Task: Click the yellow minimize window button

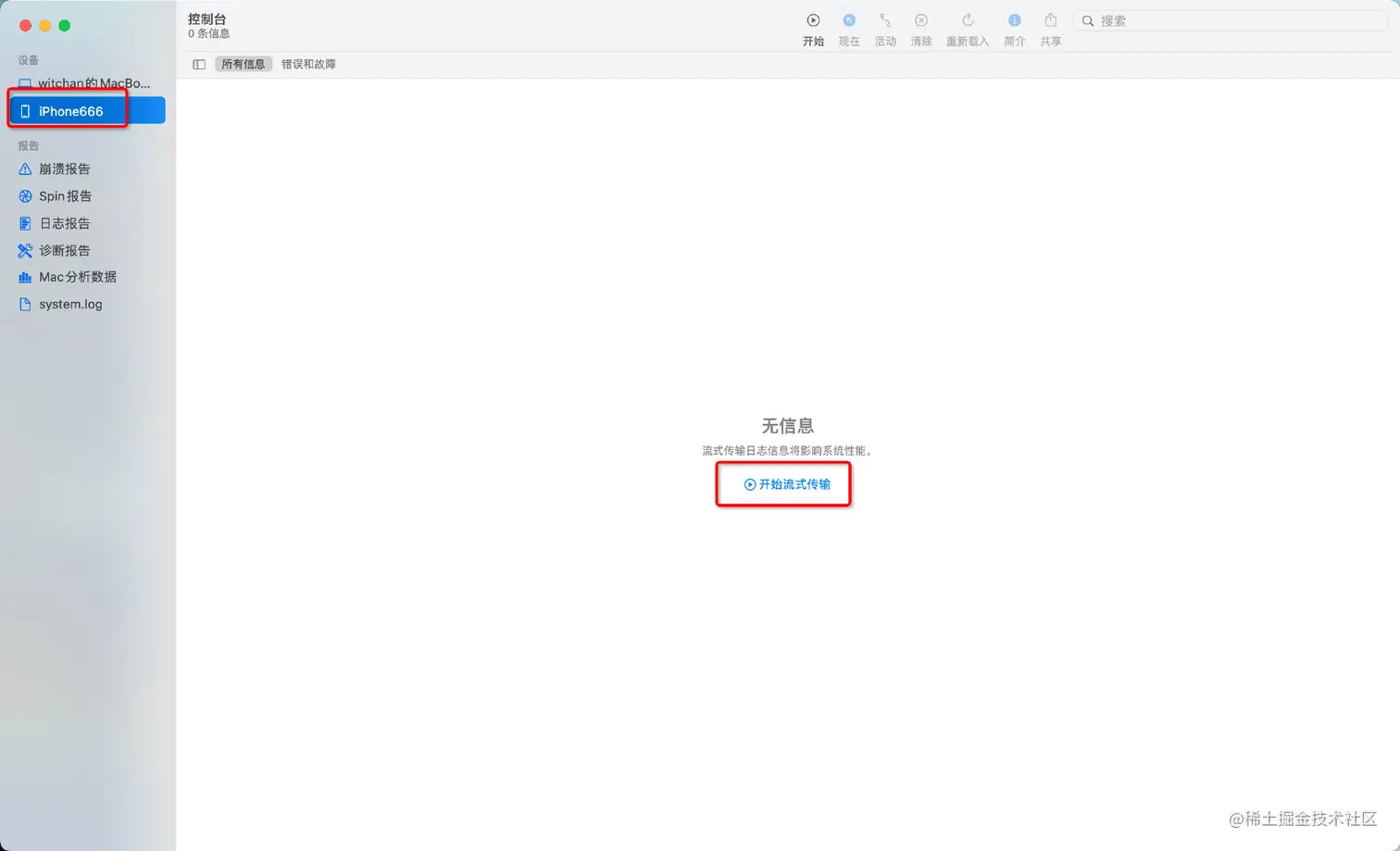Action: [x=44, y=26]
